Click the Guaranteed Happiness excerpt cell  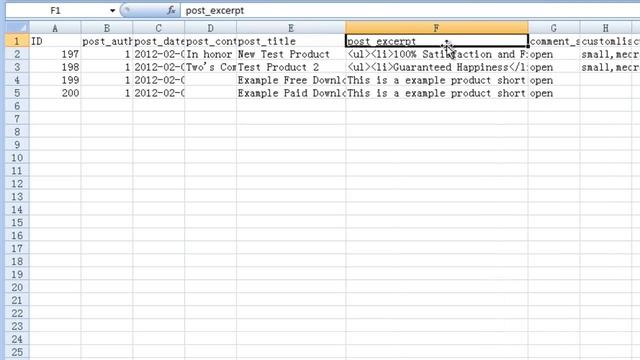coord(436,67)
